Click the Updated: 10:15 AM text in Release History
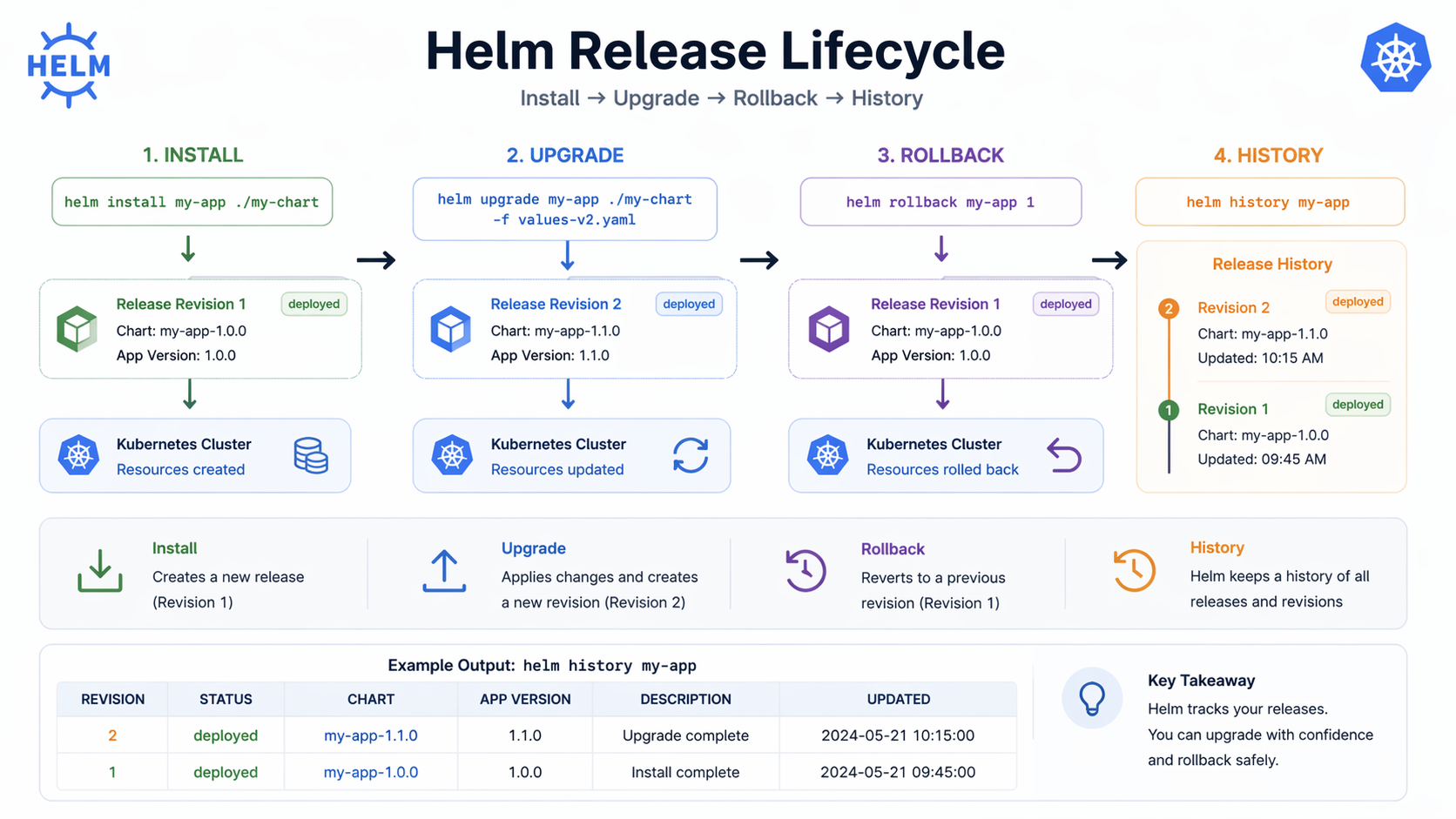 click(1260, 358)
